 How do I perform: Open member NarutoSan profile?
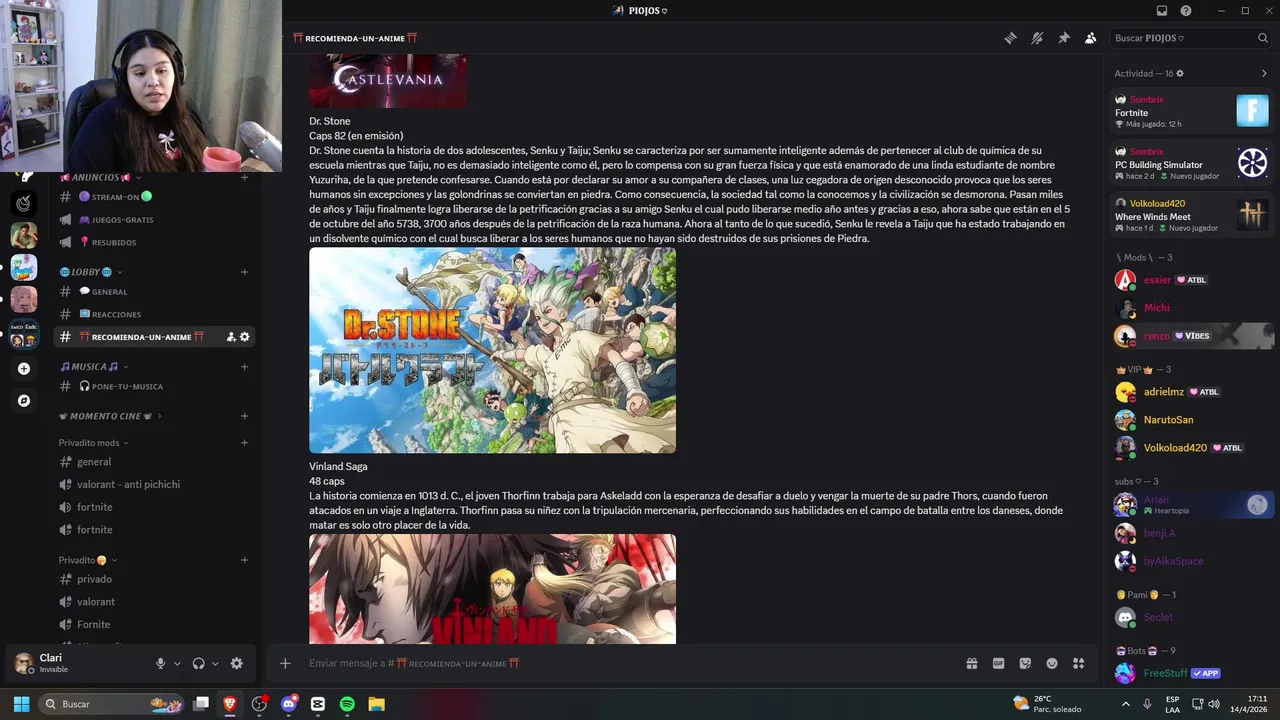click(x=1192, y=420)
